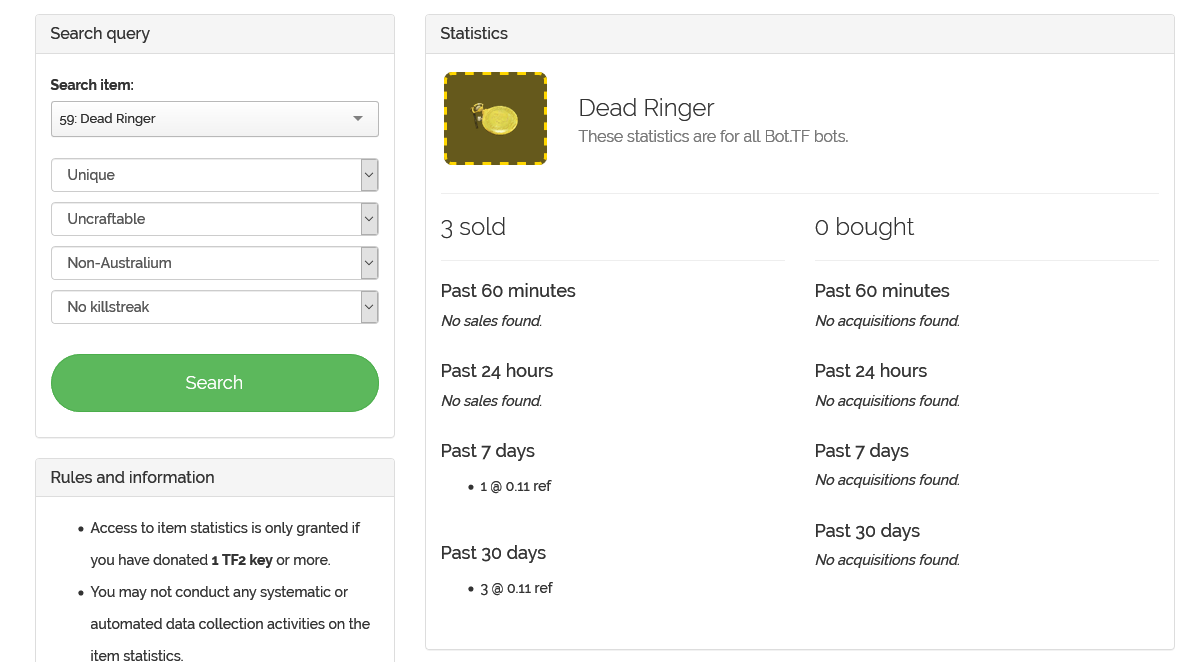Viewport: 1192px width, 662px height.
Task: Select the "Dead Ringer" title heading
Action: (646, 108)
